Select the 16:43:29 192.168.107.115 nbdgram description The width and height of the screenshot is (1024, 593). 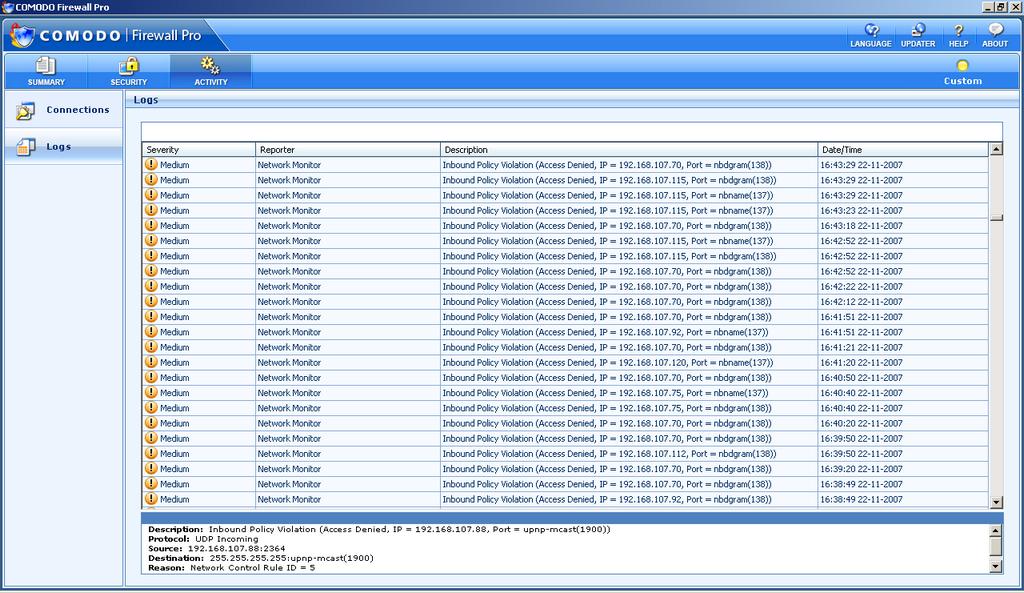[609, 180]
